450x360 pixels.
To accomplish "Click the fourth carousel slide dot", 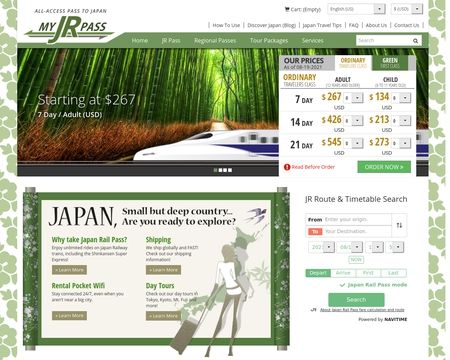I will coord(230,170).
